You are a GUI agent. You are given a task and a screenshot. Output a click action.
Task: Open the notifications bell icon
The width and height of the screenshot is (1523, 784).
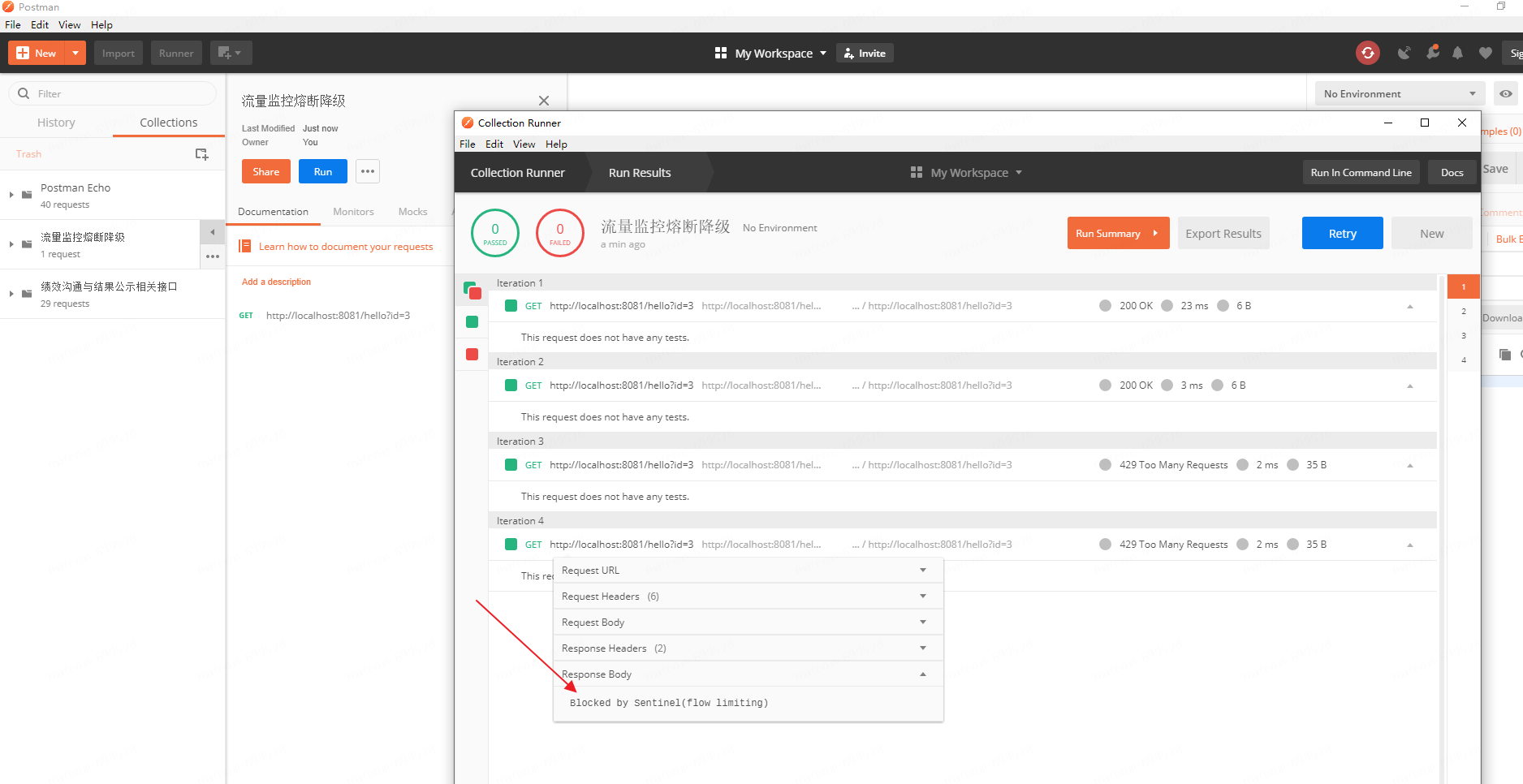tap(1458, 53)
